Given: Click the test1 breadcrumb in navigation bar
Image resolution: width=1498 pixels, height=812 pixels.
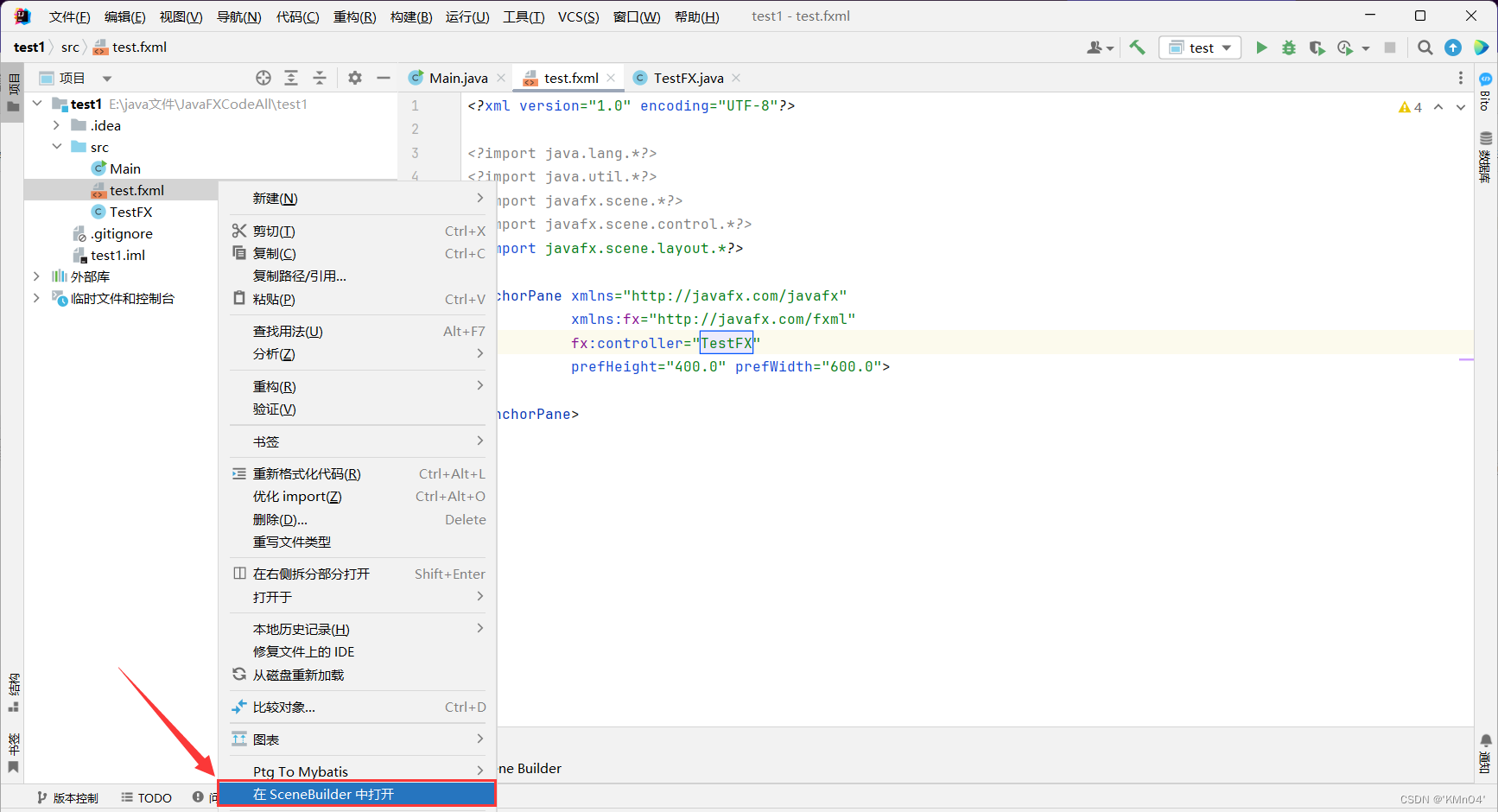Looking at the screenshot, I should coord(29,48).
